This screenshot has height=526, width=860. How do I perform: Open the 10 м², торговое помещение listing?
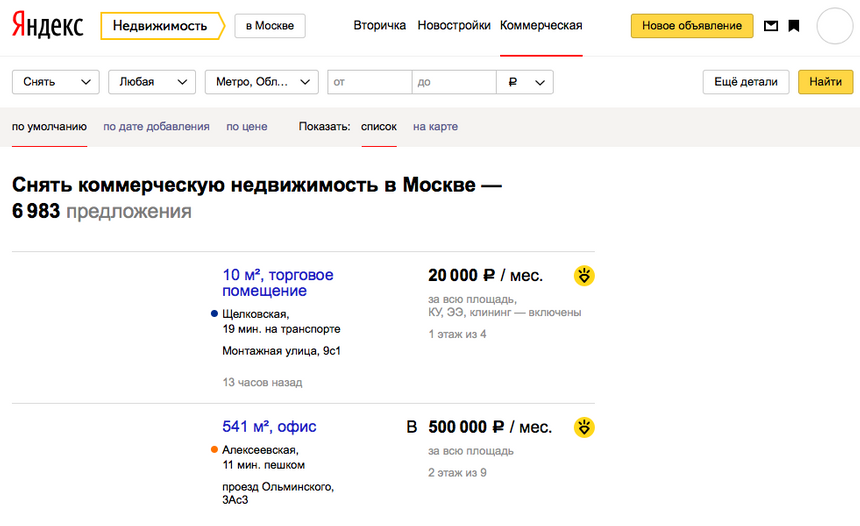tap(278, 283)
